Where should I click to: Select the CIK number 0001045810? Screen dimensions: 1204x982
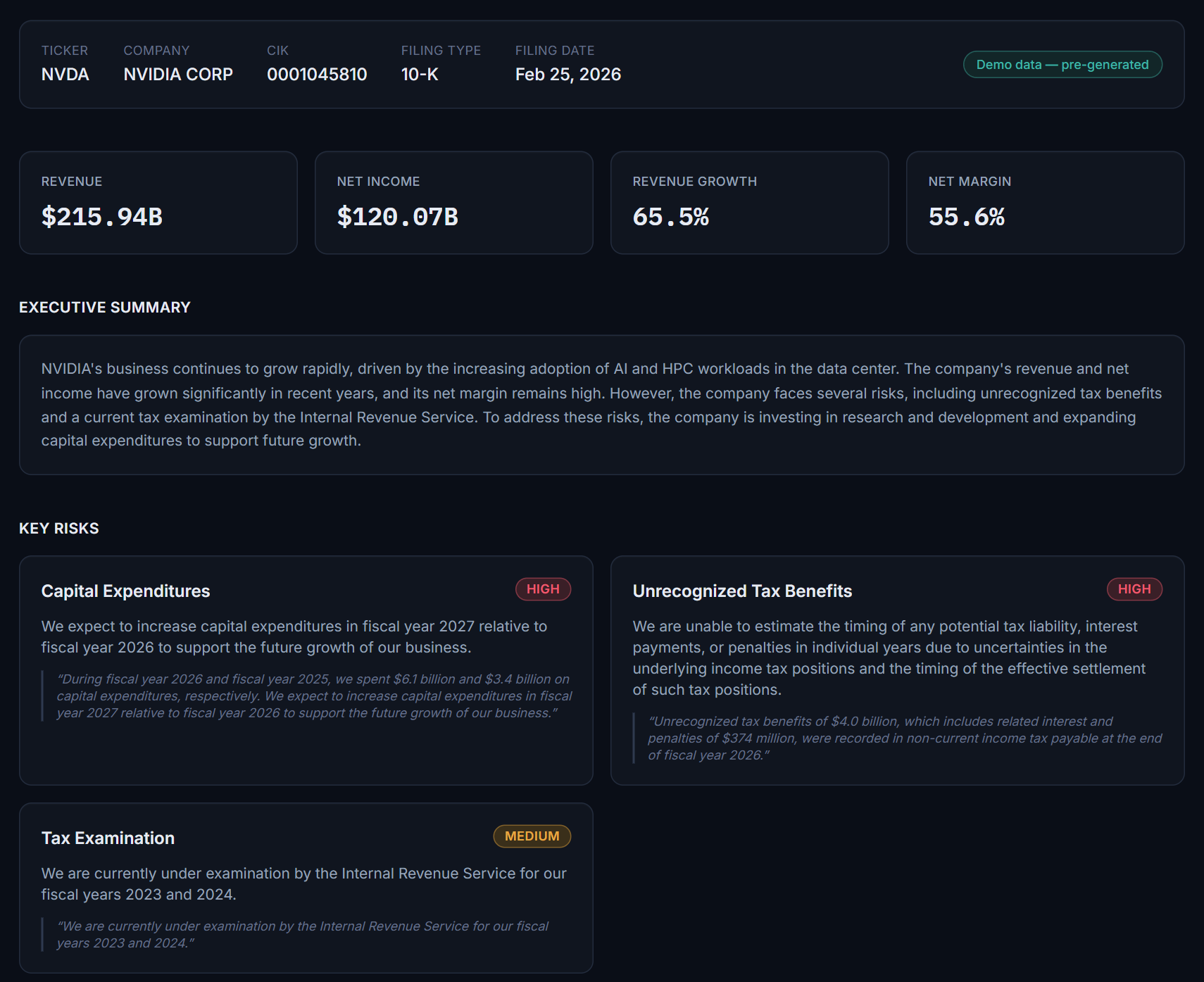point(317,75)
